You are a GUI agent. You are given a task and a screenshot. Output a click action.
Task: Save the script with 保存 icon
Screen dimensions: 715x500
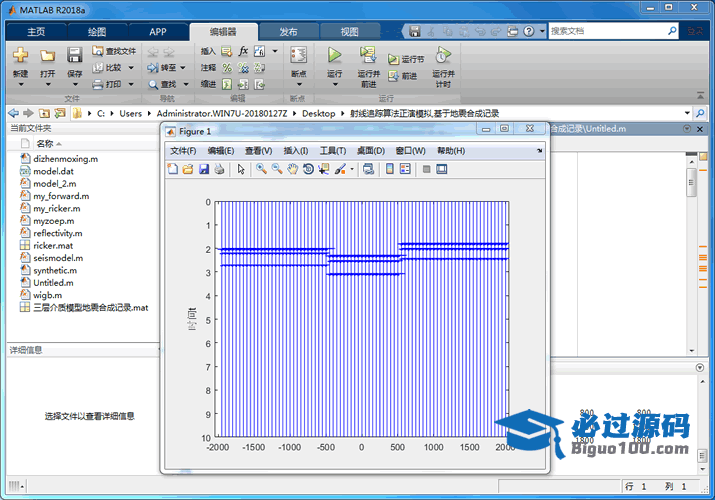pyautogui.click(x=74, y=55)
